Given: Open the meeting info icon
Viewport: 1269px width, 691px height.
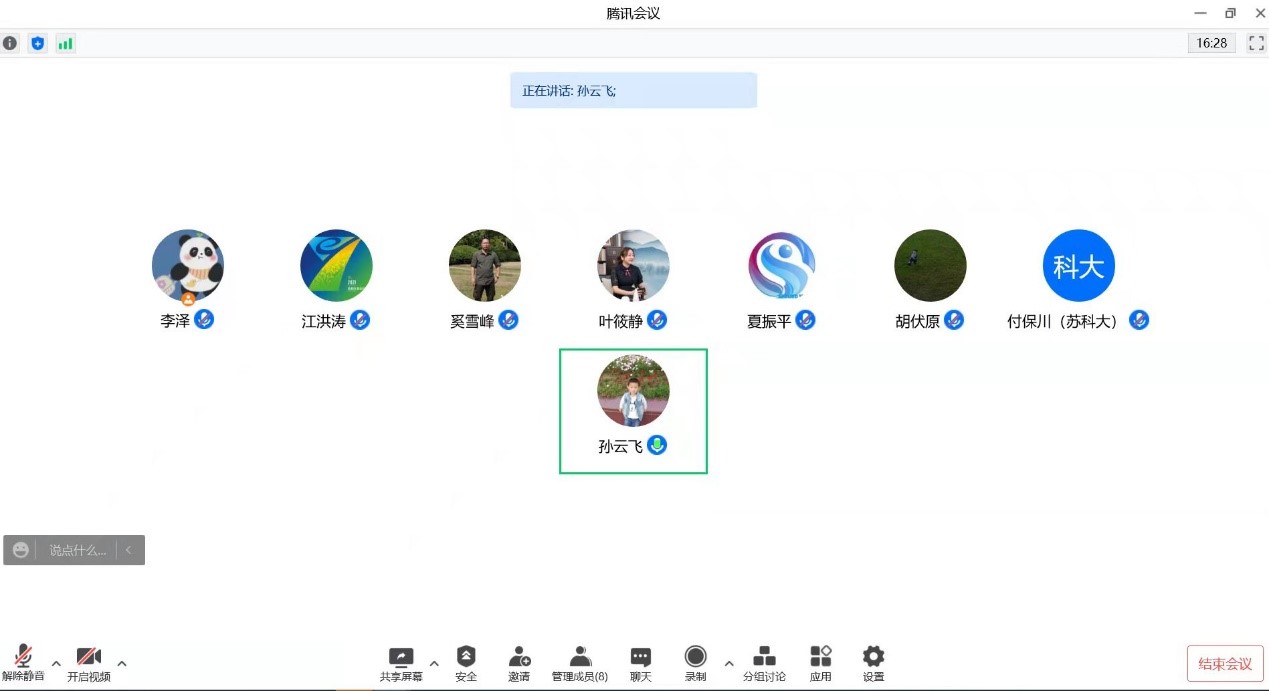Looking at the screenshot, I should click(10, 43).
